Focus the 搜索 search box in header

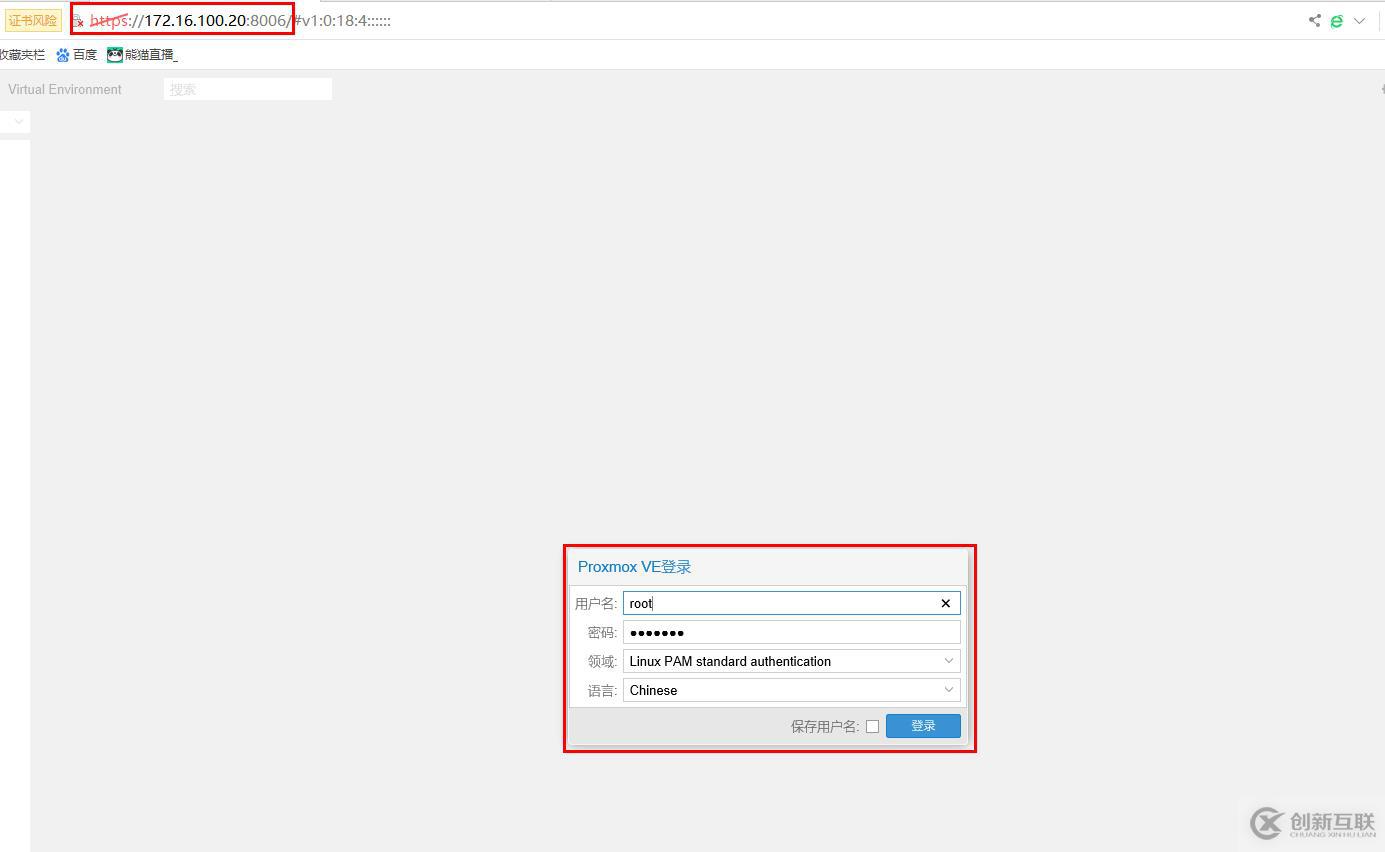coord(247,89)
